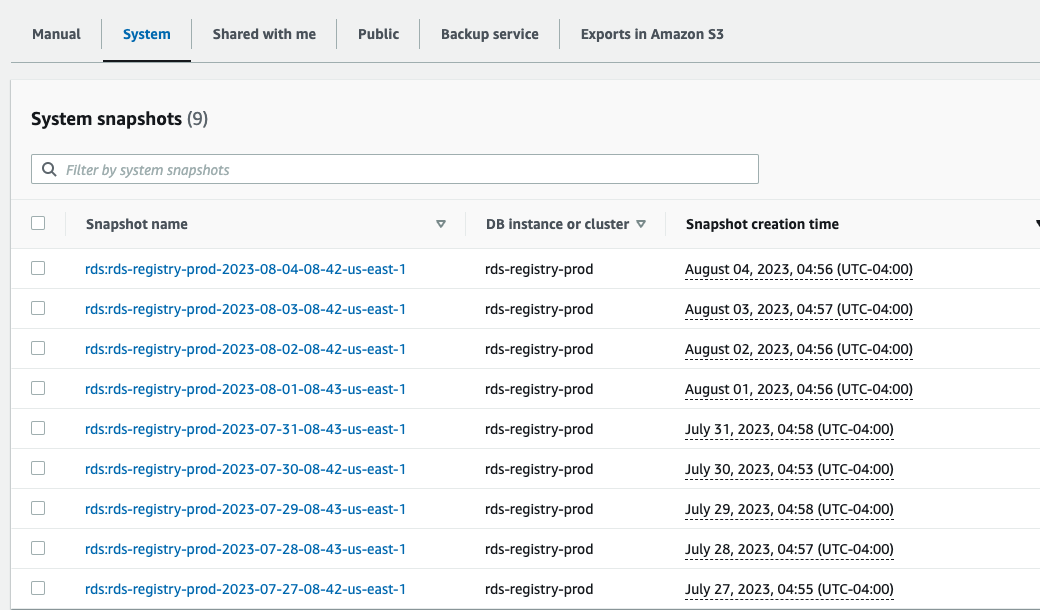Screen dimensions: 1040x610
Task: Click creation time July 30, 2023, 04:53
Action: [789, 469]
